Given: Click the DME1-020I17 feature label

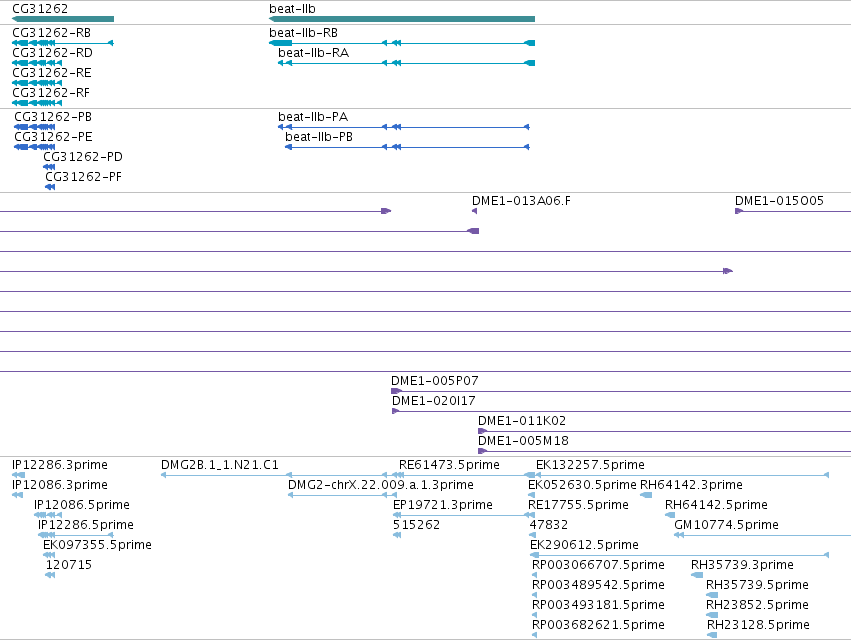Looking at the screenshot, I should tap(434, 401).
